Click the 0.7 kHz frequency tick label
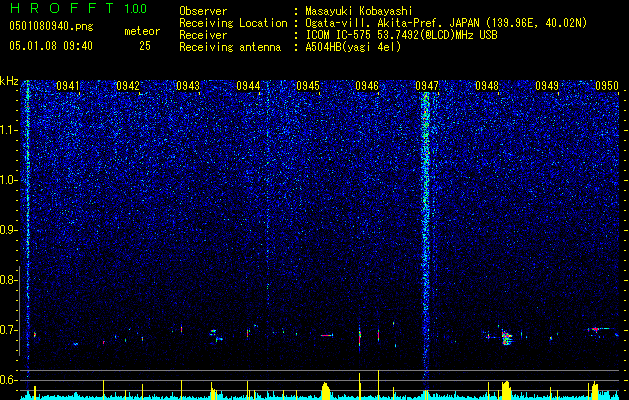This screenshot has height=400, width=629. 9,330
